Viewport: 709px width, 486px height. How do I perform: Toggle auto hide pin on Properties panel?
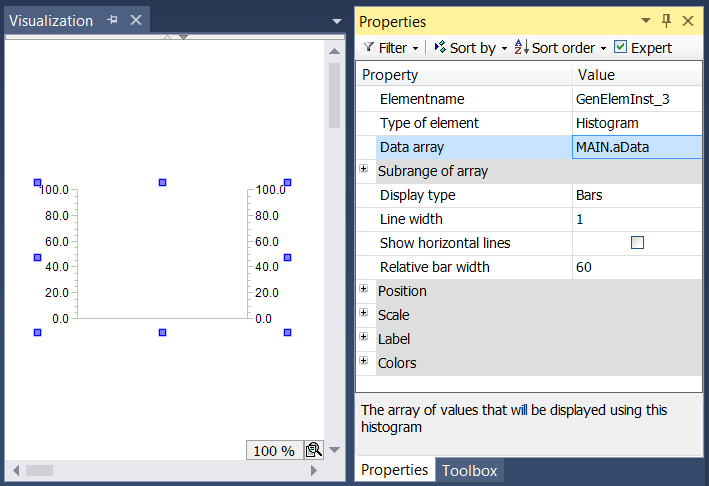click(666, 20)
